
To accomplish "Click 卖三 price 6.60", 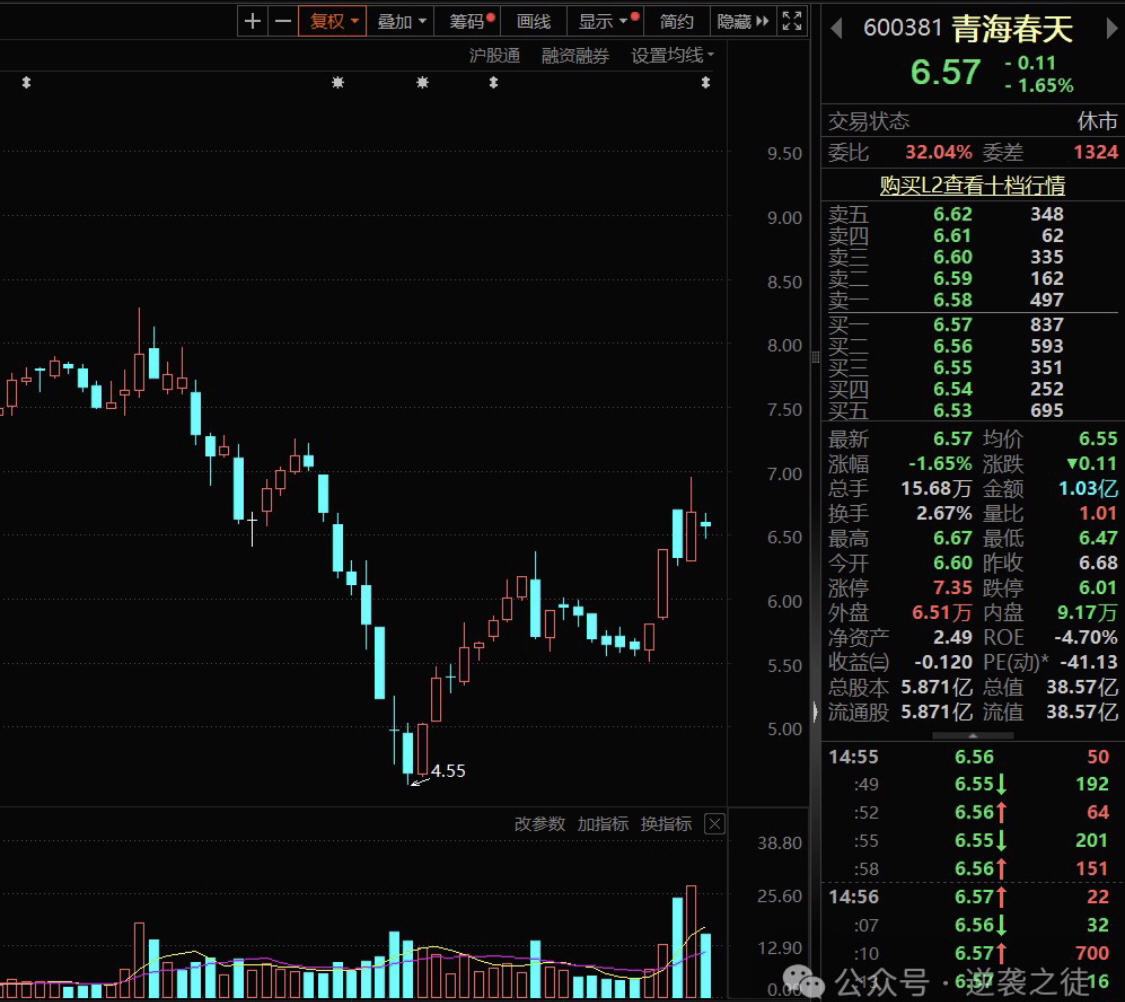I will (953, 257).
